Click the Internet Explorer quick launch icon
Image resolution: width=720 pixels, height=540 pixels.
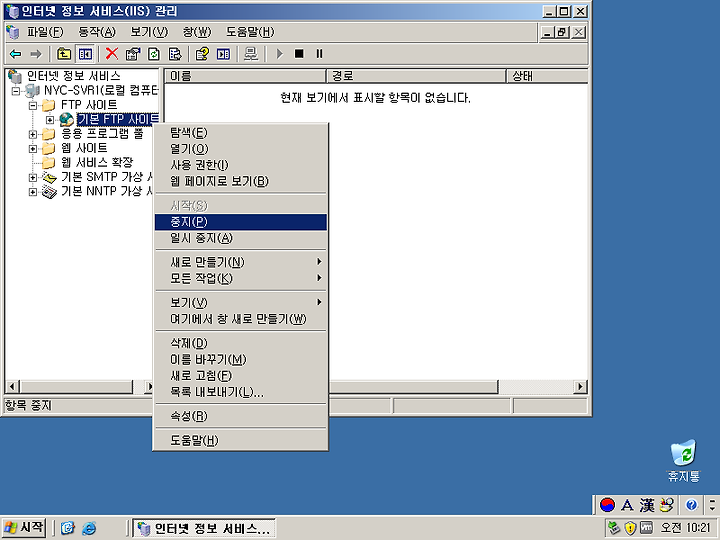89,528
